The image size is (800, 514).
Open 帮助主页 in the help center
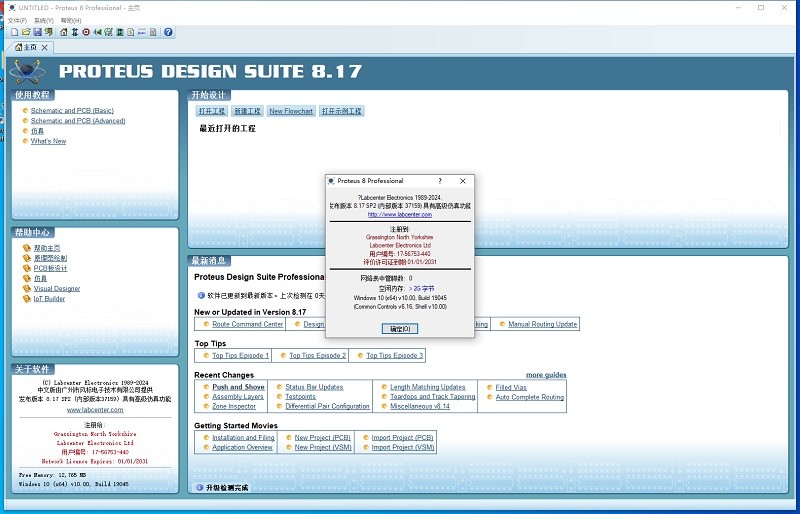[47, 248]
